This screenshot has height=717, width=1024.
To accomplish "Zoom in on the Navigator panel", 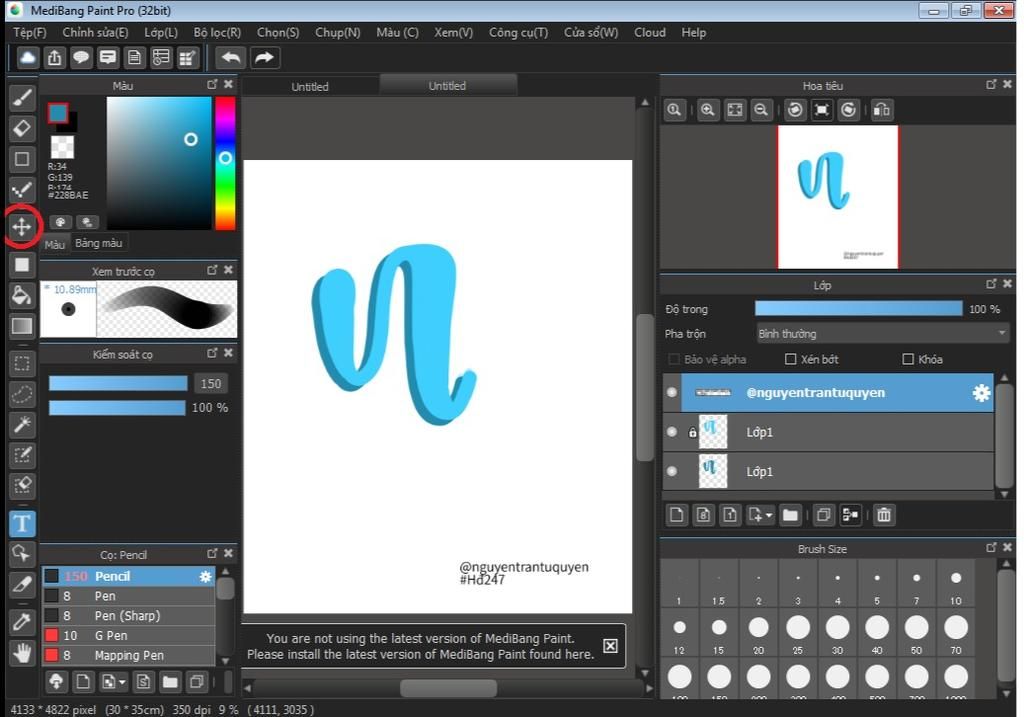I will pos(707,110).
